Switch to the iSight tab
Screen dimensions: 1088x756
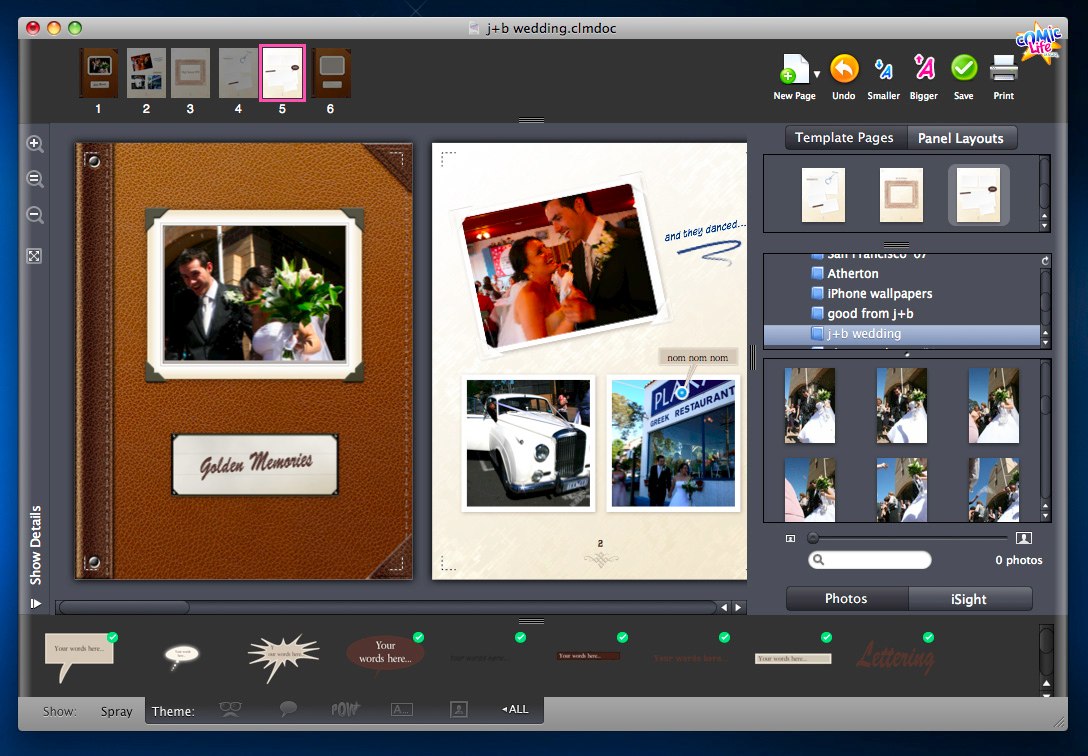(969, 599)
